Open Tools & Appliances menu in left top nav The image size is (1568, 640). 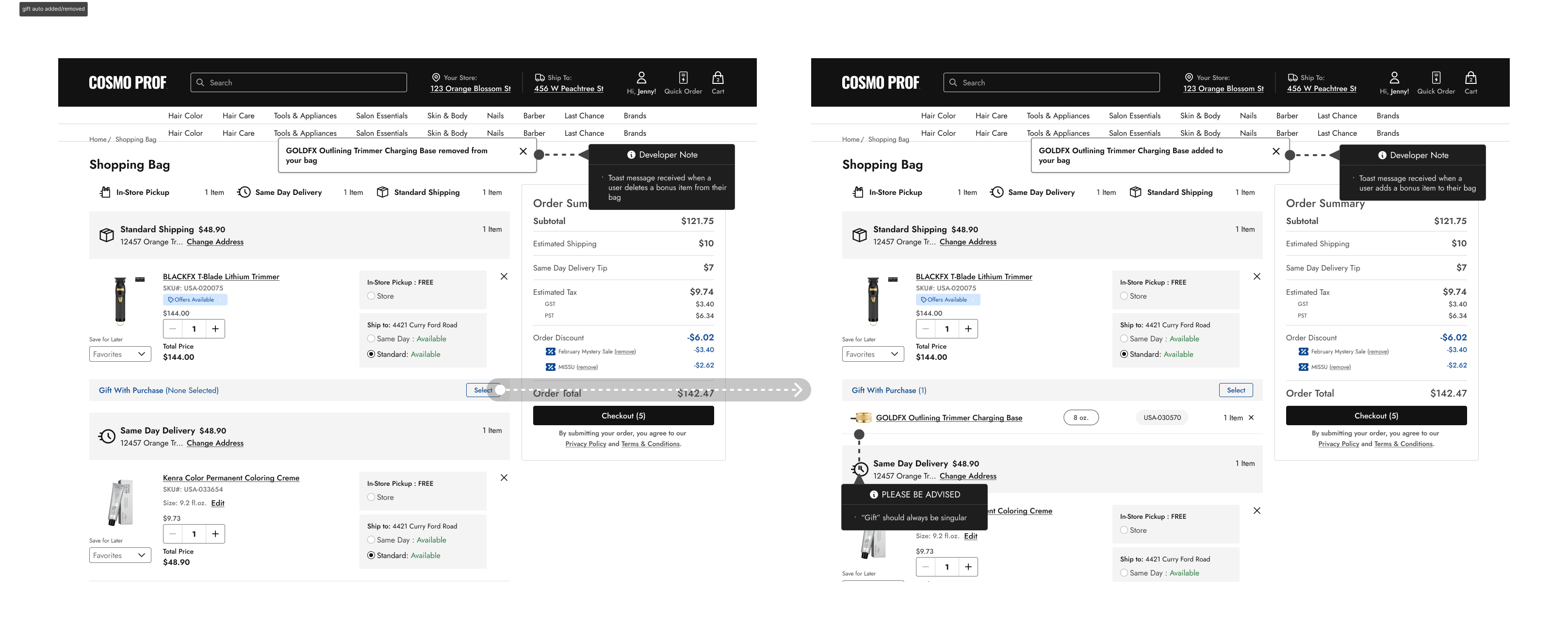coord(305,115)
